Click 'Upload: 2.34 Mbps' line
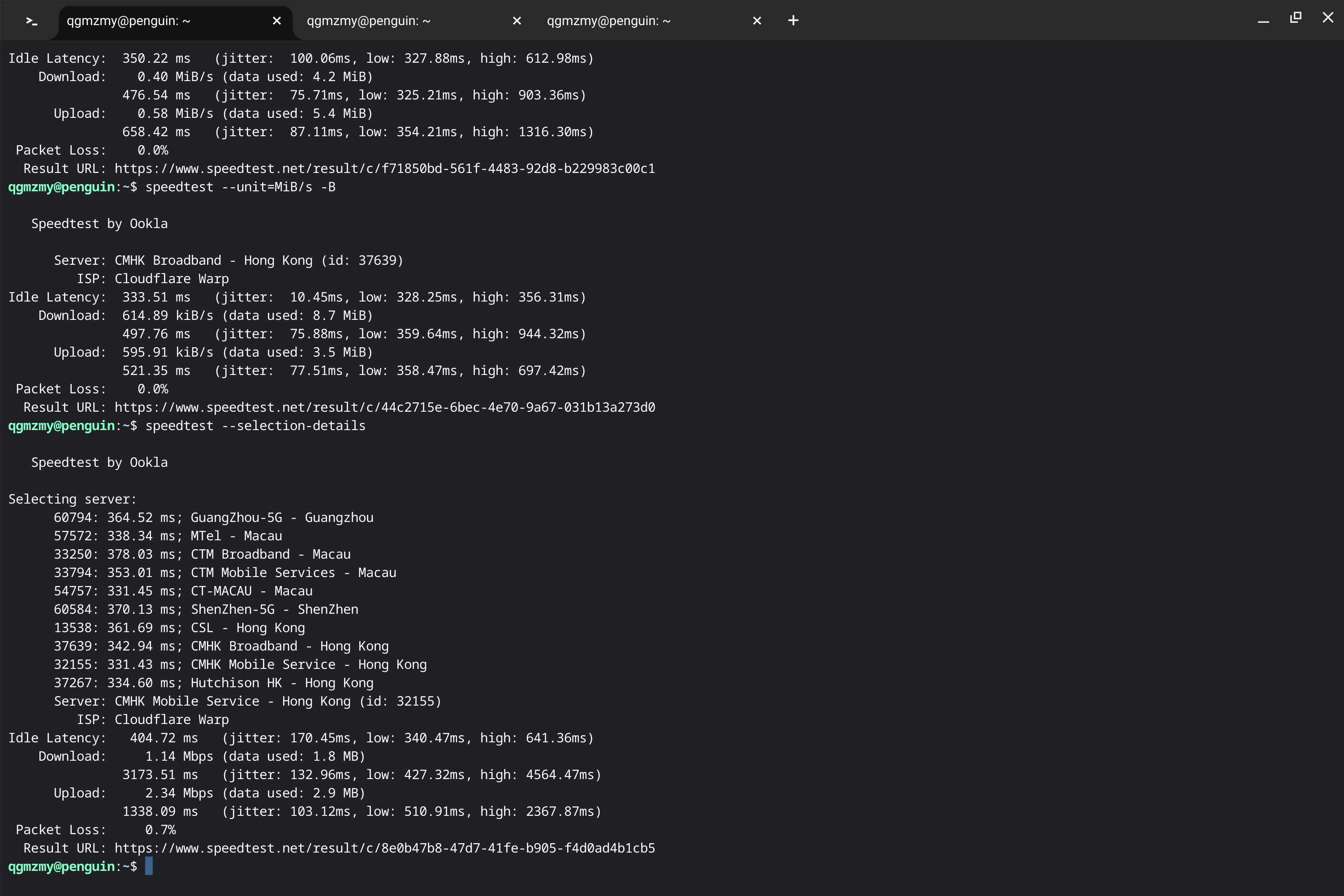Viewport: 1344px width, 896px height. pos(210,793)
